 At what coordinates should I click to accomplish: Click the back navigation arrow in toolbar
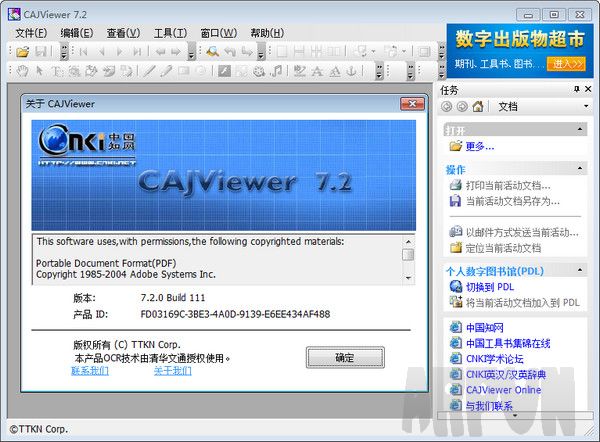point(160,51)
